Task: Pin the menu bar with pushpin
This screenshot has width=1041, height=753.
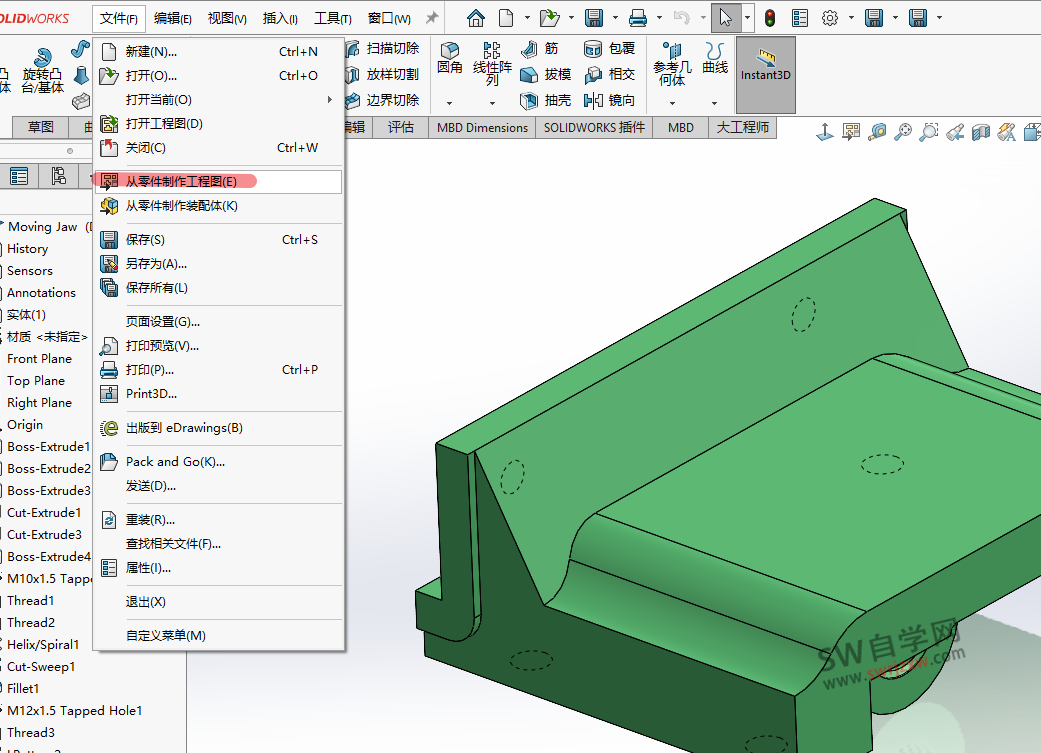Action: [x=432, y=18]
